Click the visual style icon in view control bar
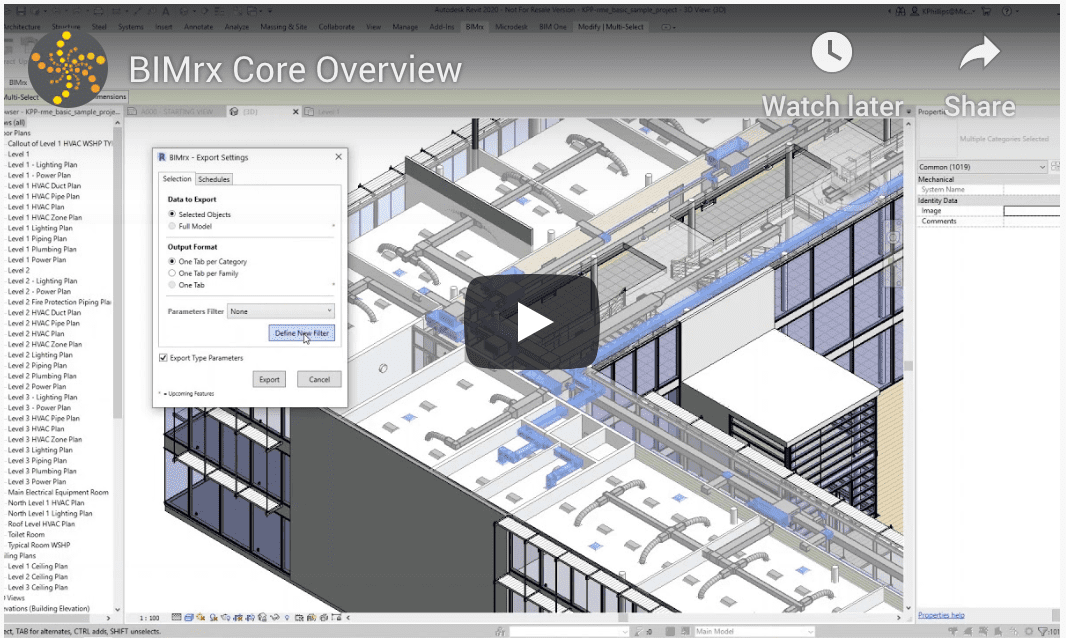Image resolution: width=1066 pixels, height=638 pixels. (x=189, y=618)
